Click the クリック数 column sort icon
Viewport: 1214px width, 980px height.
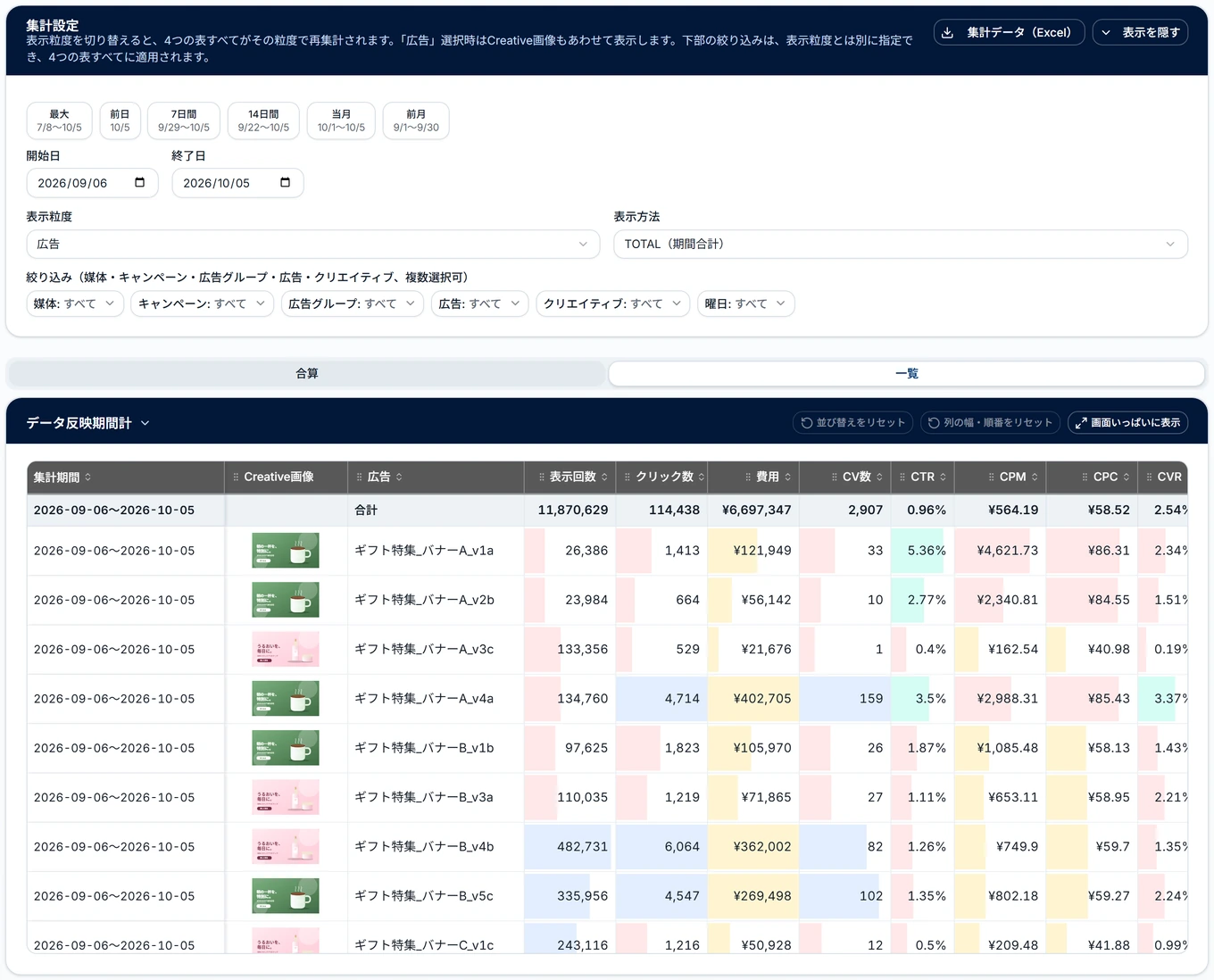[x=702, y=478]
